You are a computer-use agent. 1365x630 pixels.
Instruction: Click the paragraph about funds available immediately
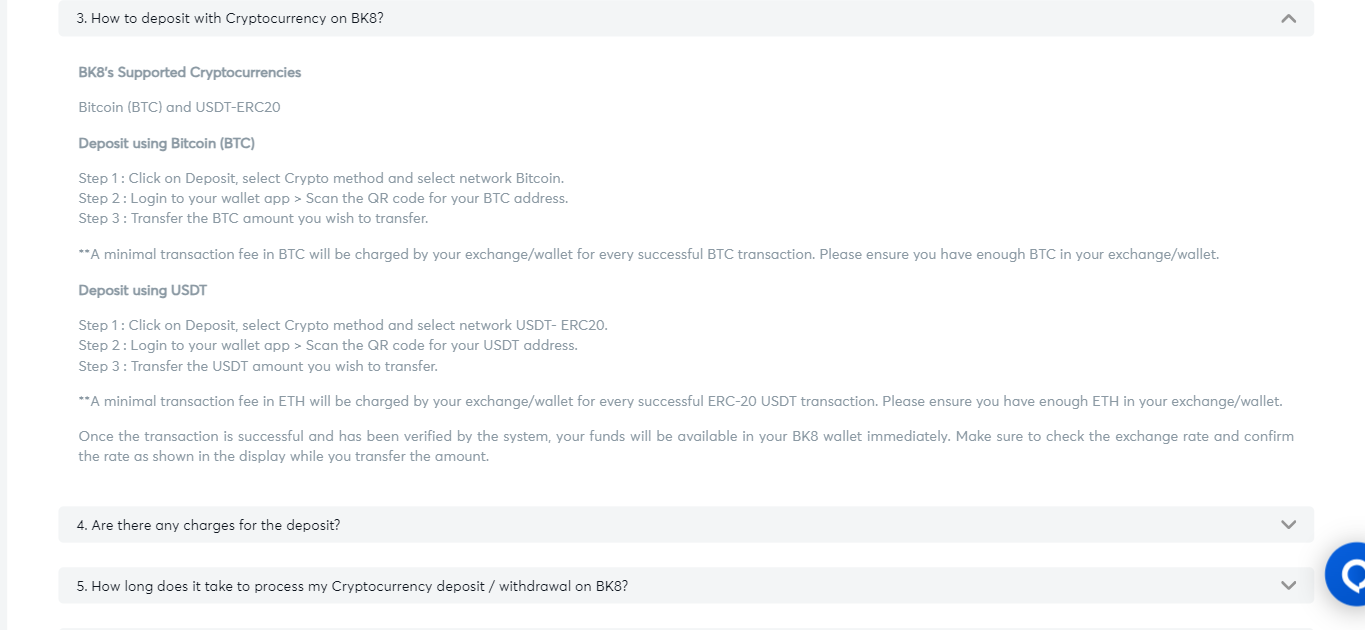point(686,446)
